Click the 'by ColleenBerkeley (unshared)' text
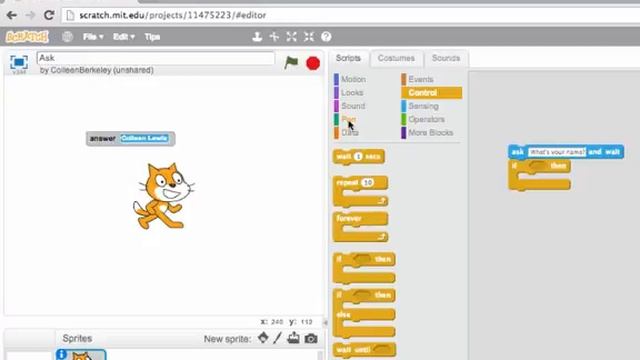Viewport: 640px width, 360px height. [97, 70]
